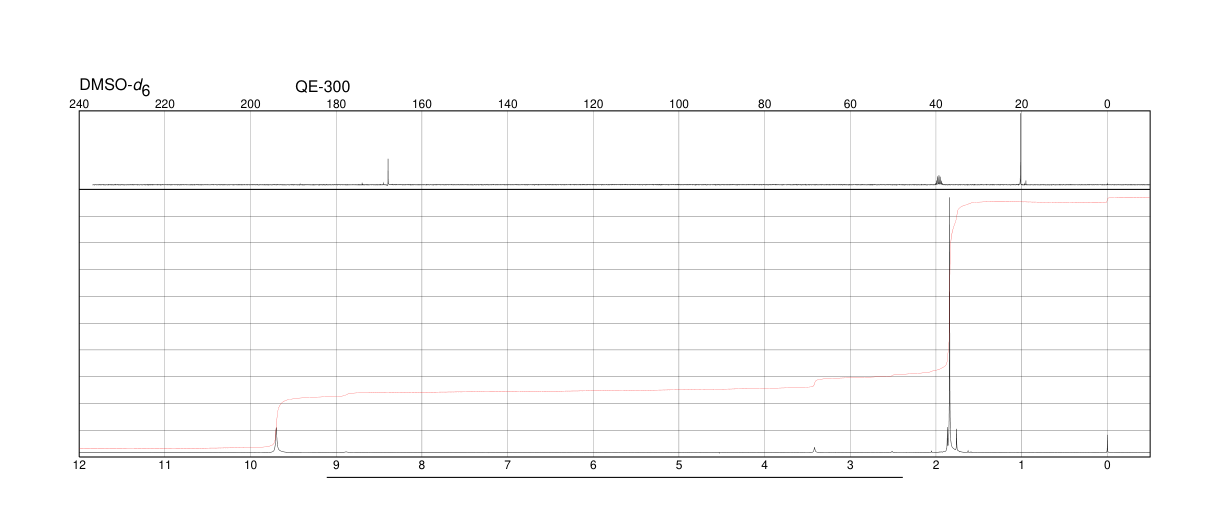The height and width of the screenshot is (528, 1224).
Task: Select the 20 tick label on carbon axis
Action: coord(1022,104)
